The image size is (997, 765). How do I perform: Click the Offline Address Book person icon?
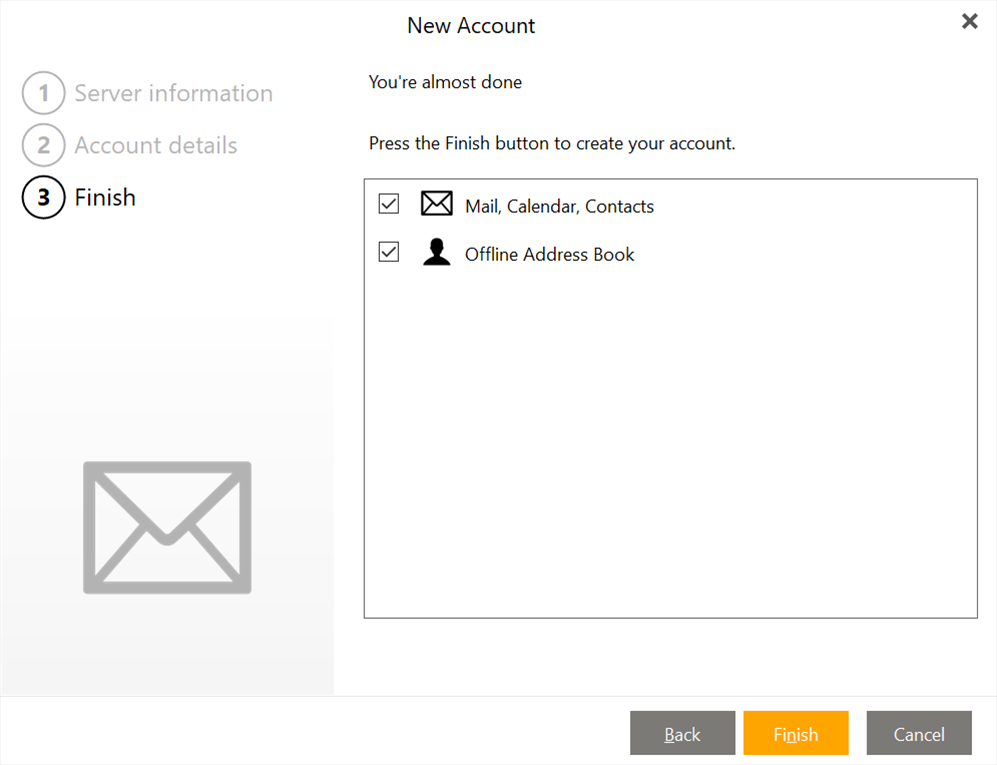point(437,252)
